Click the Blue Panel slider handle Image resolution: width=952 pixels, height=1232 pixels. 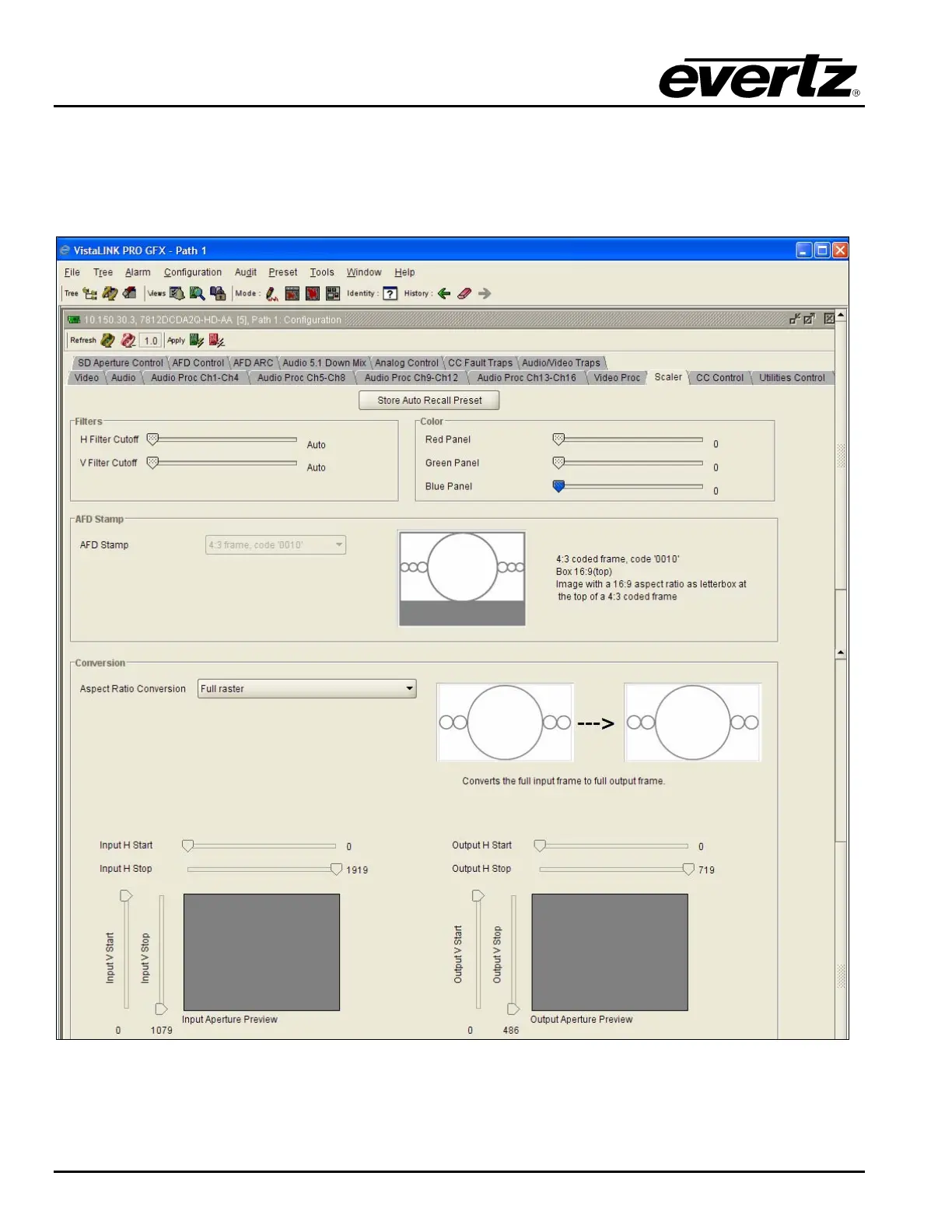click(x=558, y=486)
